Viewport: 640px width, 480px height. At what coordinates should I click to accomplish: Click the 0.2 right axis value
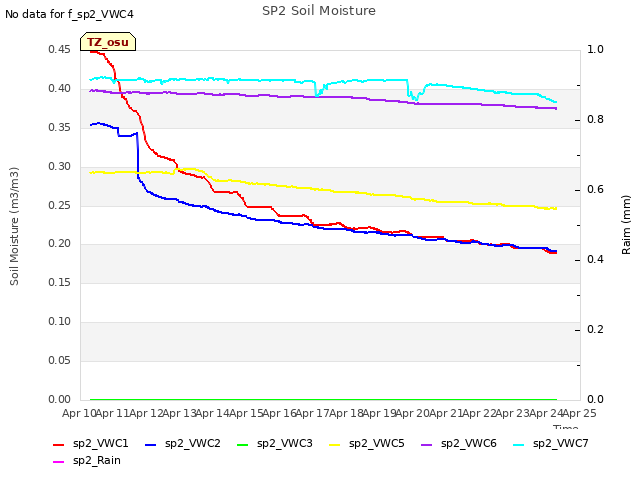tap(595, 330)
